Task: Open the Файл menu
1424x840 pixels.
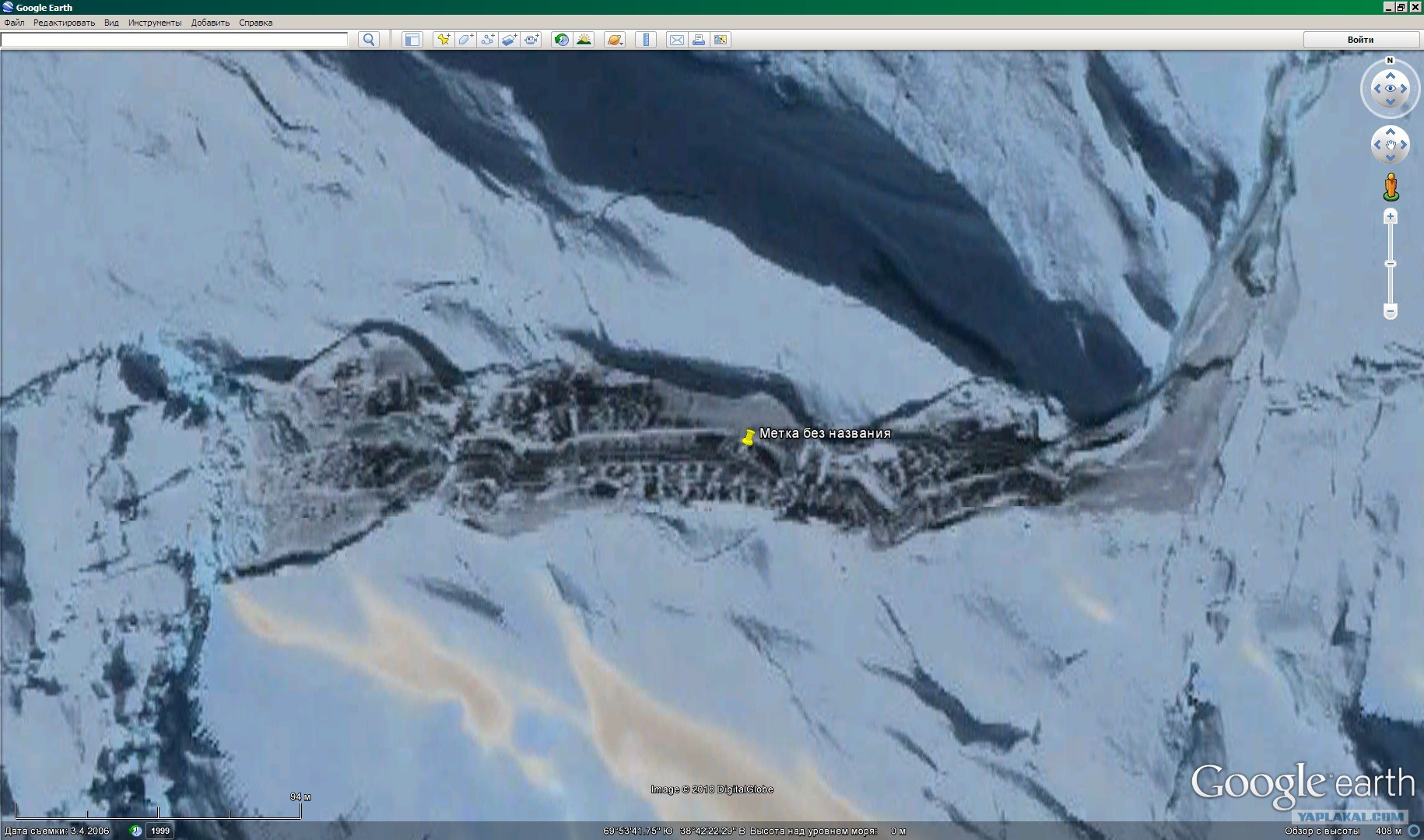Action: pyautogui.click(x=14, y=23)
